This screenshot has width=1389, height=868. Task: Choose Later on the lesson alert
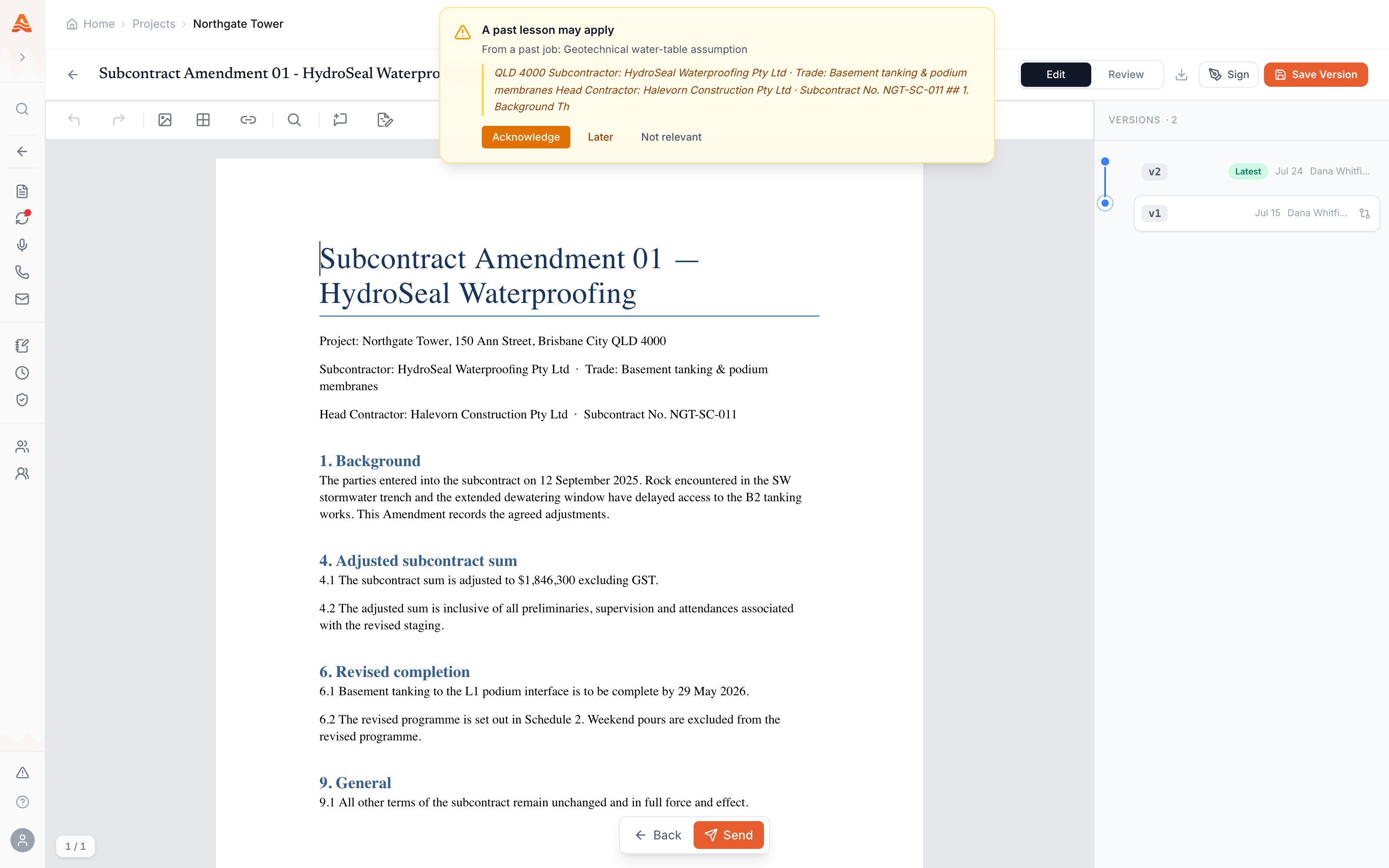tap(600, 137)
